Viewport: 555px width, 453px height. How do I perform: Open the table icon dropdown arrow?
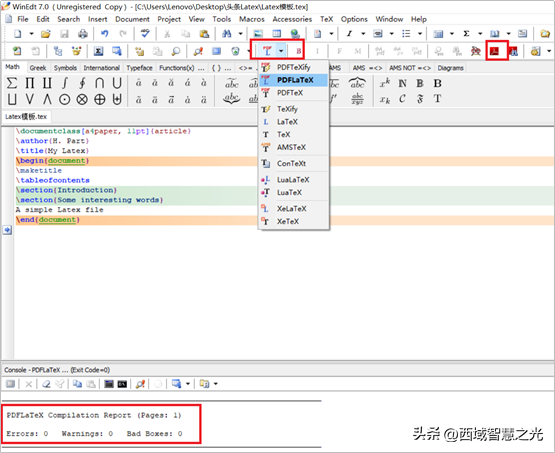tap(452, 34)
